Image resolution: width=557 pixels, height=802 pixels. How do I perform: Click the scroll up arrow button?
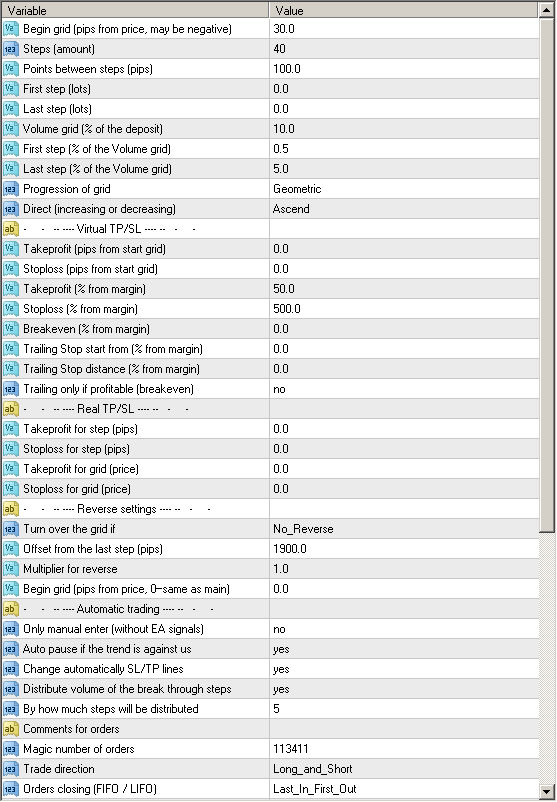click(547, 10)
